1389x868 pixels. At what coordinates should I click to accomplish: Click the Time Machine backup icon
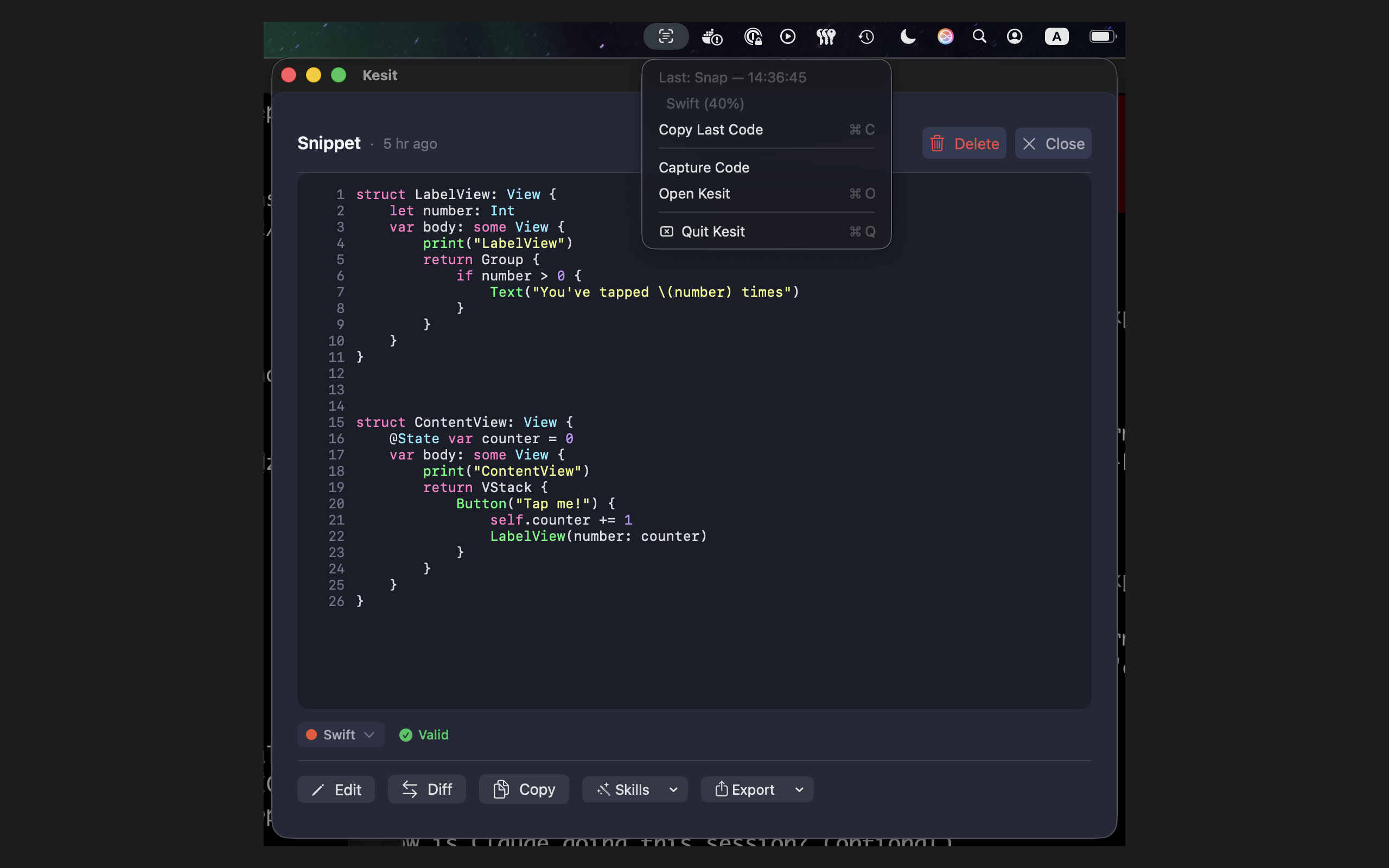[x=865, y=36]
